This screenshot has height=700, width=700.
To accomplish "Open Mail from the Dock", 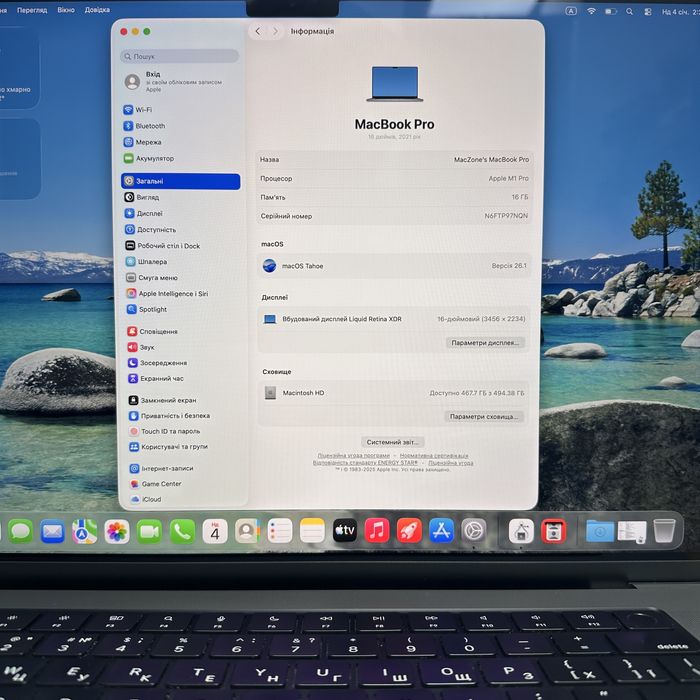I will point(52,531).
